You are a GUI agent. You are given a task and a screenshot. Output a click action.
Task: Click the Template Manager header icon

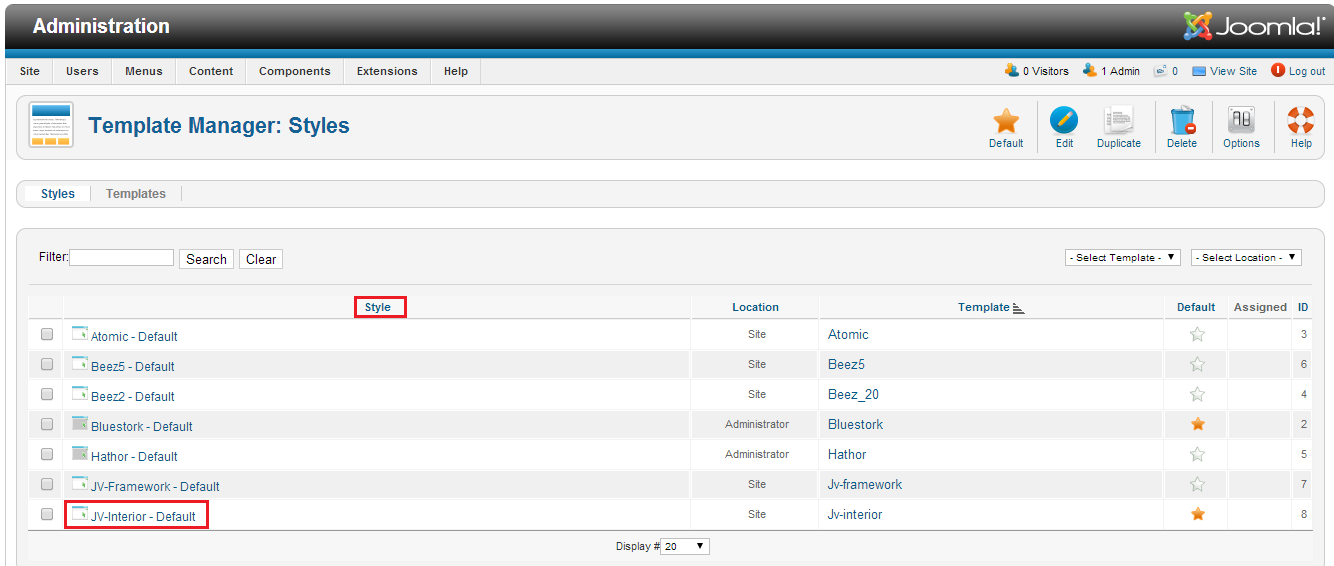click(50, 125)
